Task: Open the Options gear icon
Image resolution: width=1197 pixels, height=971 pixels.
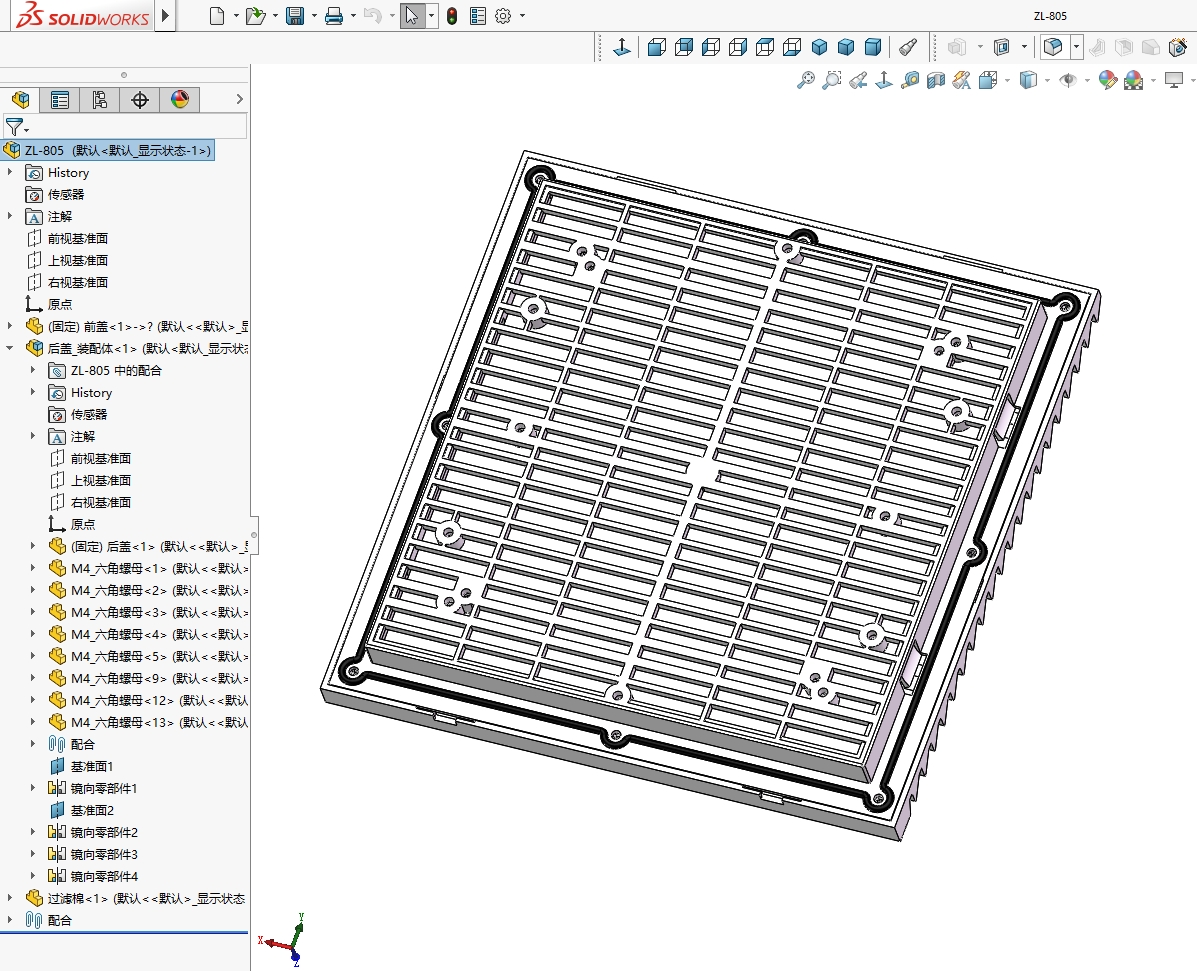Action: tap(503, 16)
